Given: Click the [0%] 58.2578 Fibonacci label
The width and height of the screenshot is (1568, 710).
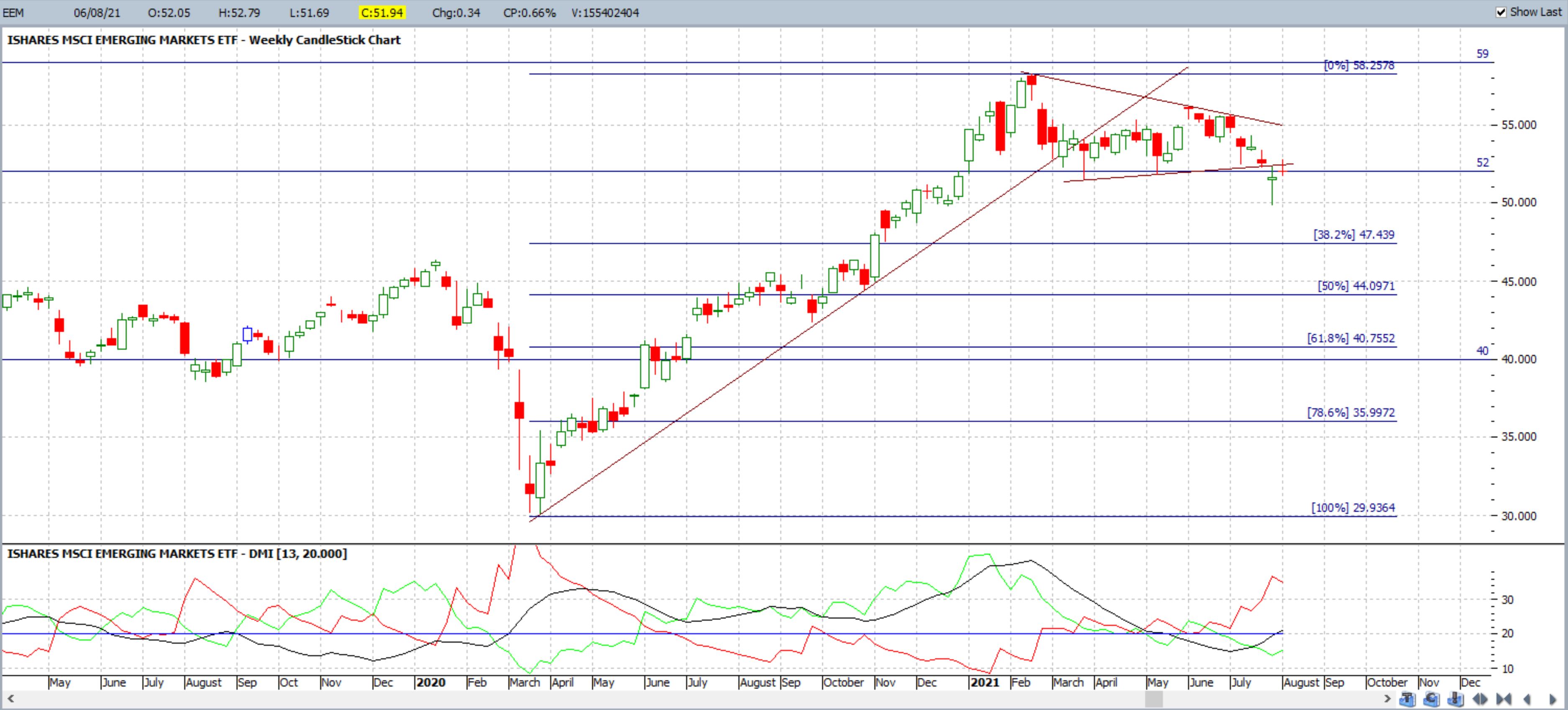Looking at the screenshot, I should pos(1358,65).
